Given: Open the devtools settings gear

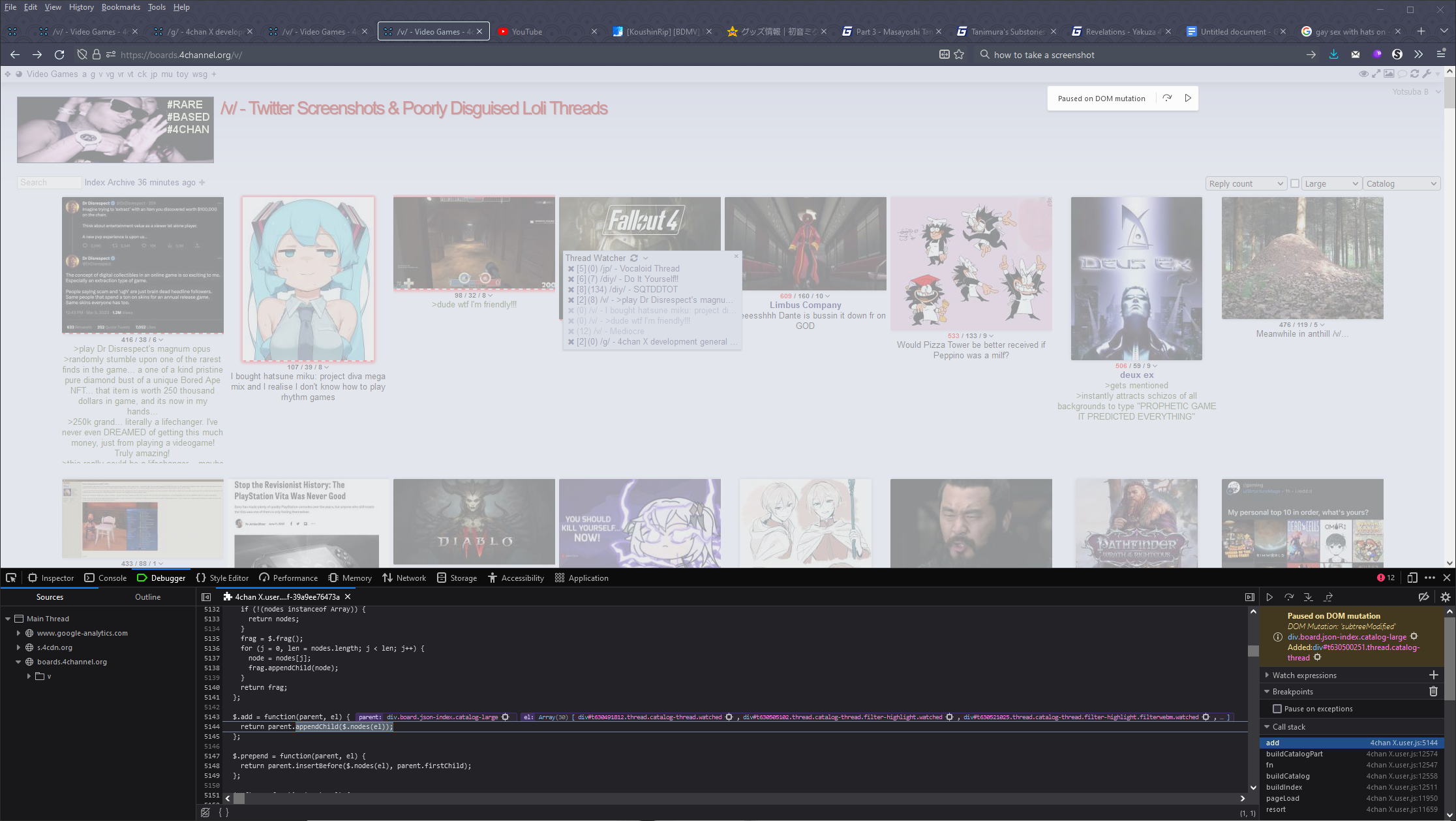Looking at the screenshot, I should pos(1446,596).
